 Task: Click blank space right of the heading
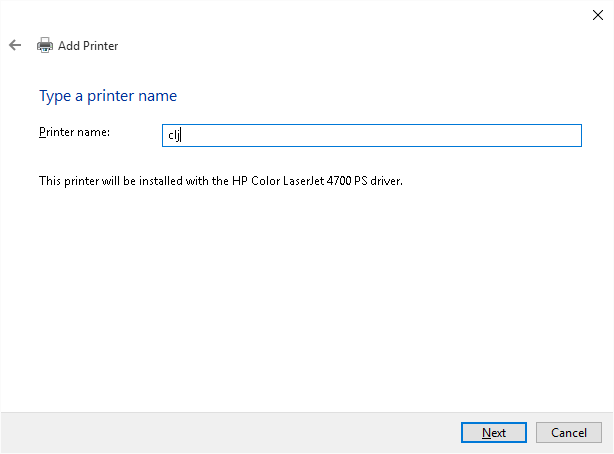coord(400,96)
